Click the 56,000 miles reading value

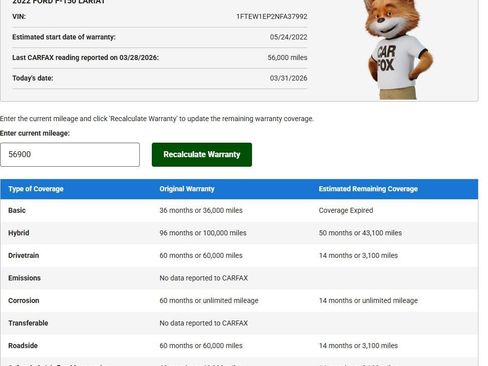(287, 58)
